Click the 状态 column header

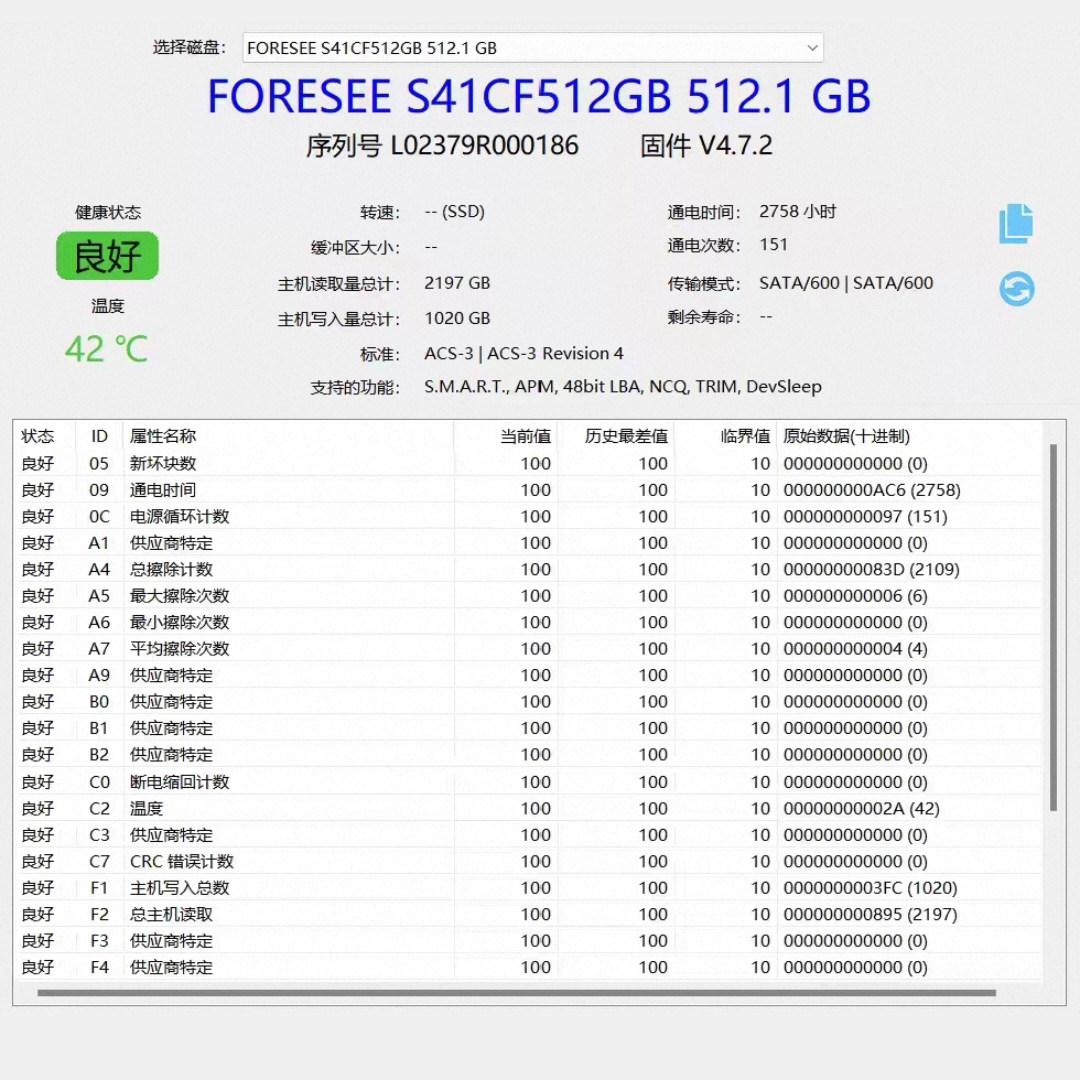38,436
